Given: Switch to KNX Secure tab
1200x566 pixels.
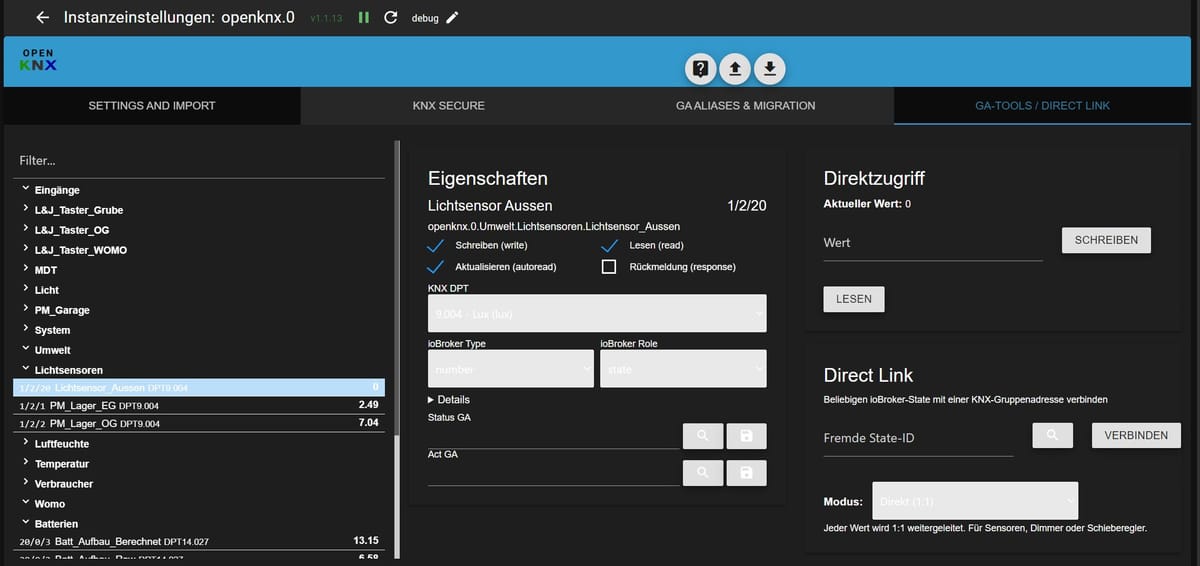Looking at the screenshot, I should click(448, 105).
